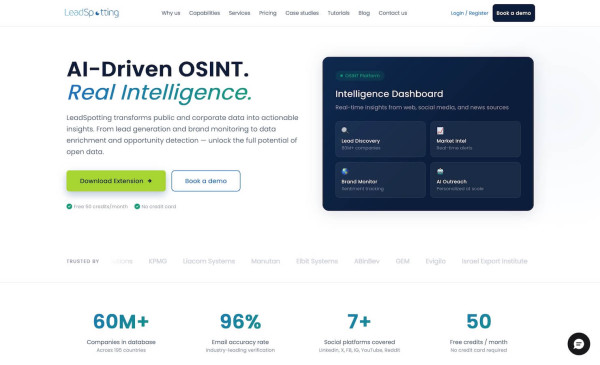Screen dimensions: 600x365
Task: Click the KPMG trusted-by name
Action: click(158, 261)
